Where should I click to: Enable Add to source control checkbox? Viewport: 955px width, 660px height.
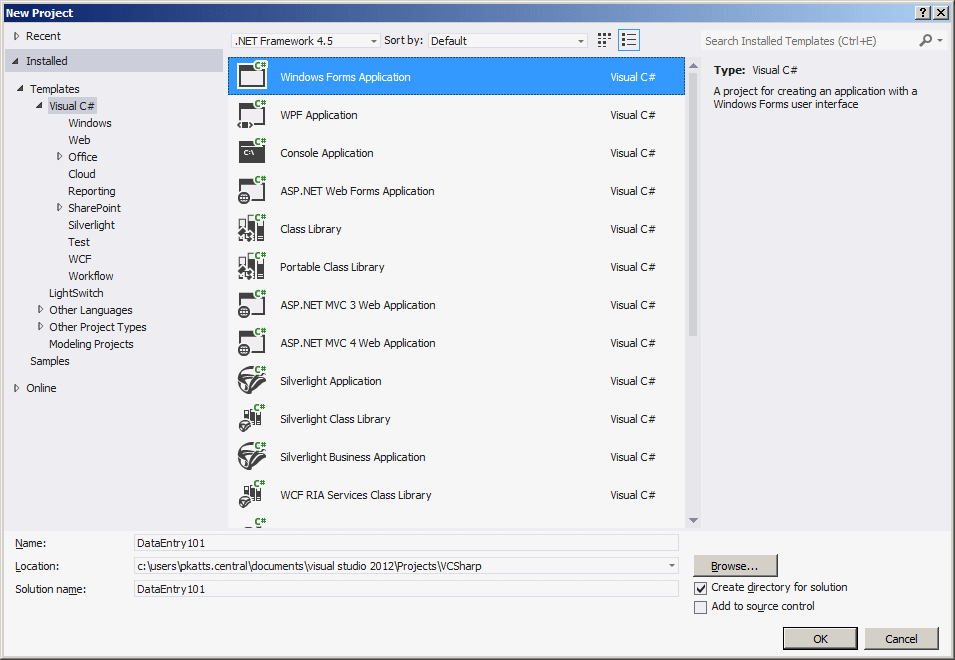click(700, 607)
